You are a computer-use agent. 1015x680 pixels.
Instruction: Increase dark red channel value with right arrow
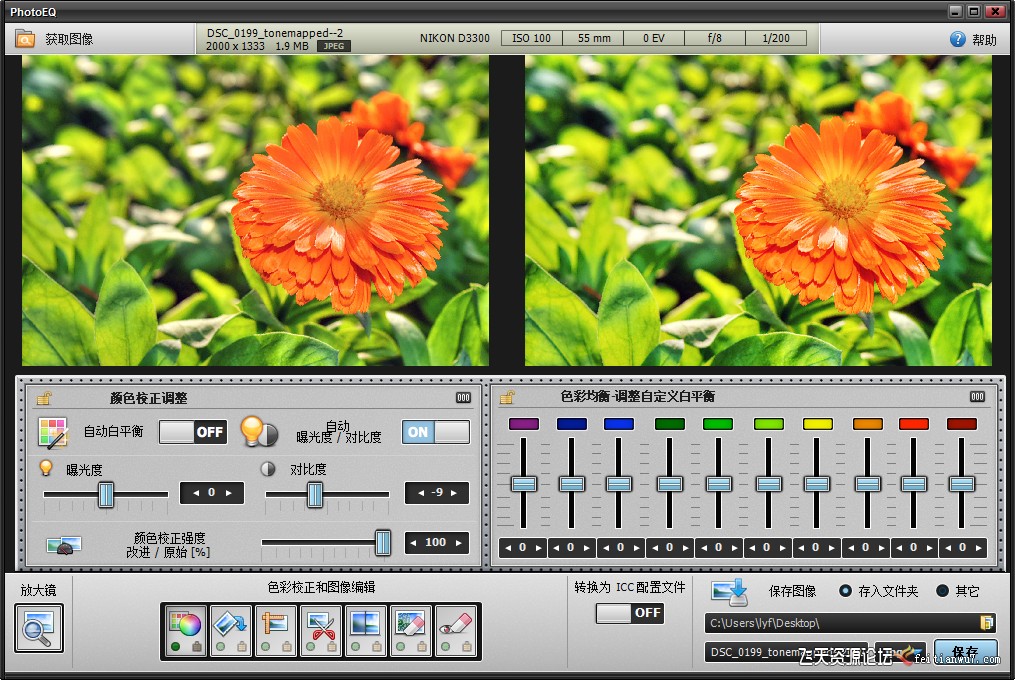tap(979, 548)
